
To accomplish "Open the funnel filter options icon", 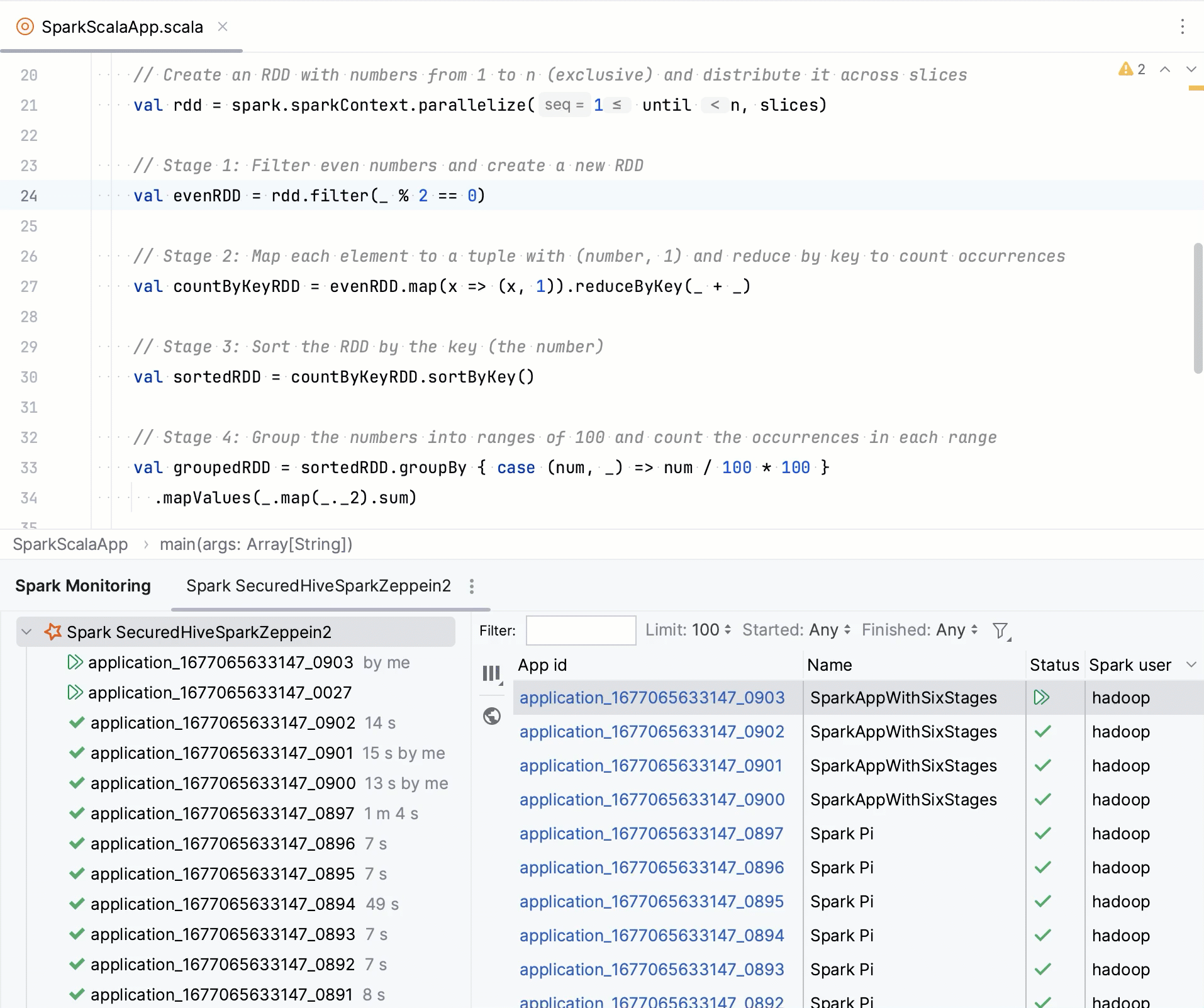I will coord(1001,630).
